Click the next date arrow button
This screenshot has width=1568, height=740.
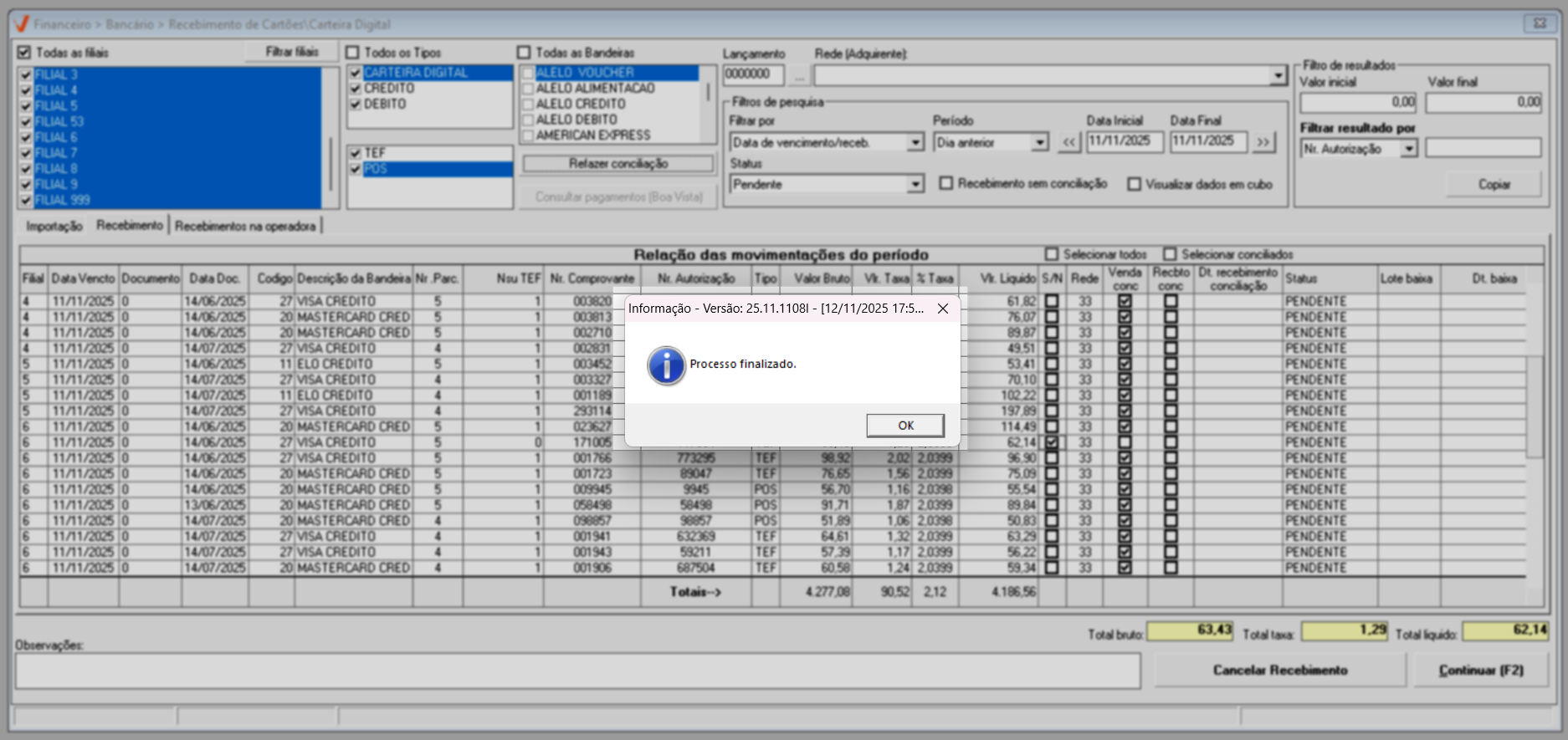1263,142
